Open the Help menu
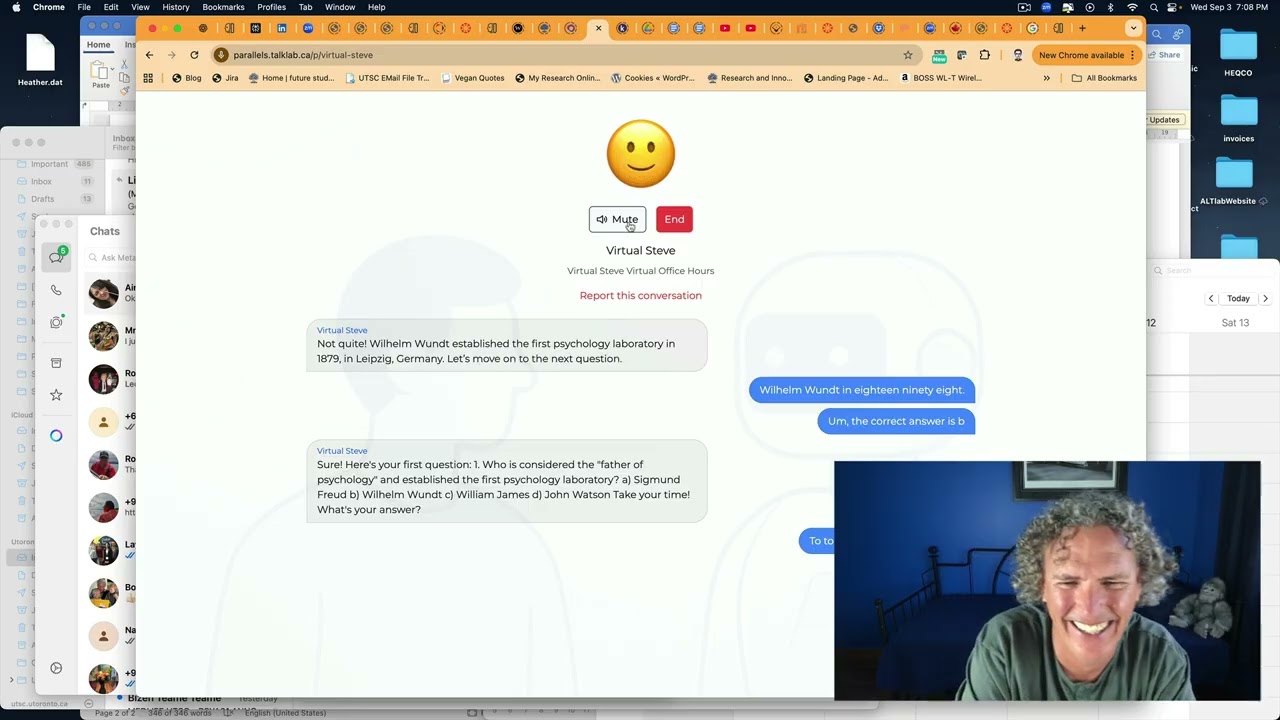This screenshot has width=1280, height=720. tap(376, 7)
